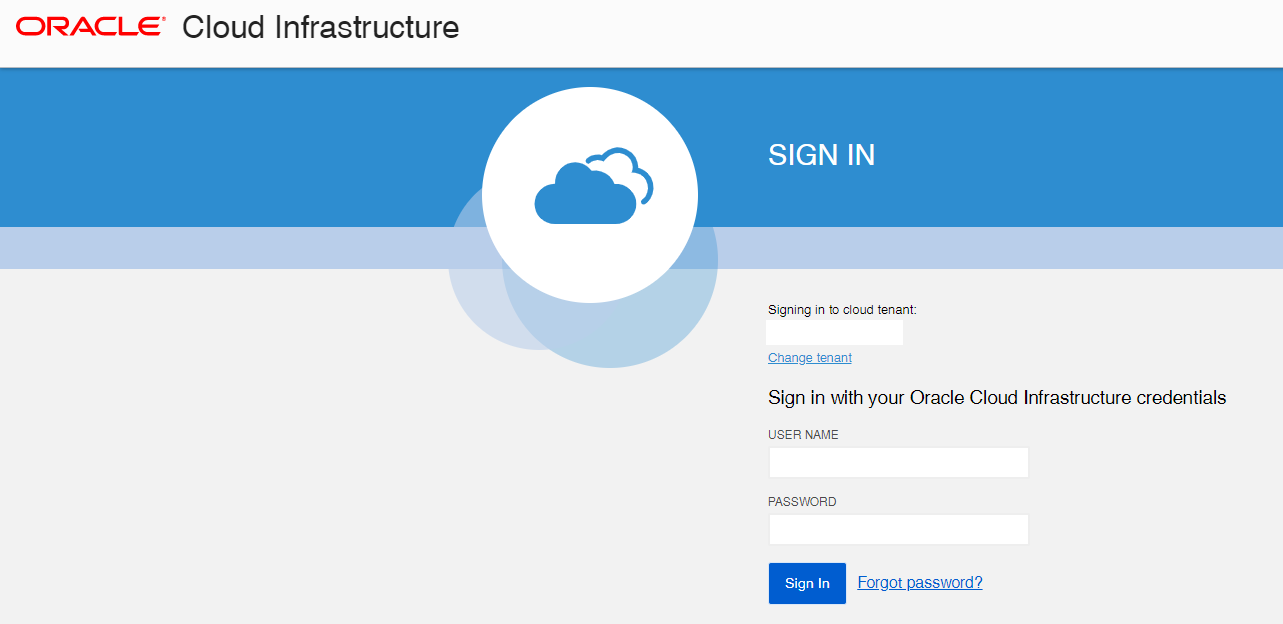Image resolution: width=1283 pixels, height=624 pixels.
Task: Click the Change tenant link
Action: pos(810,357)
